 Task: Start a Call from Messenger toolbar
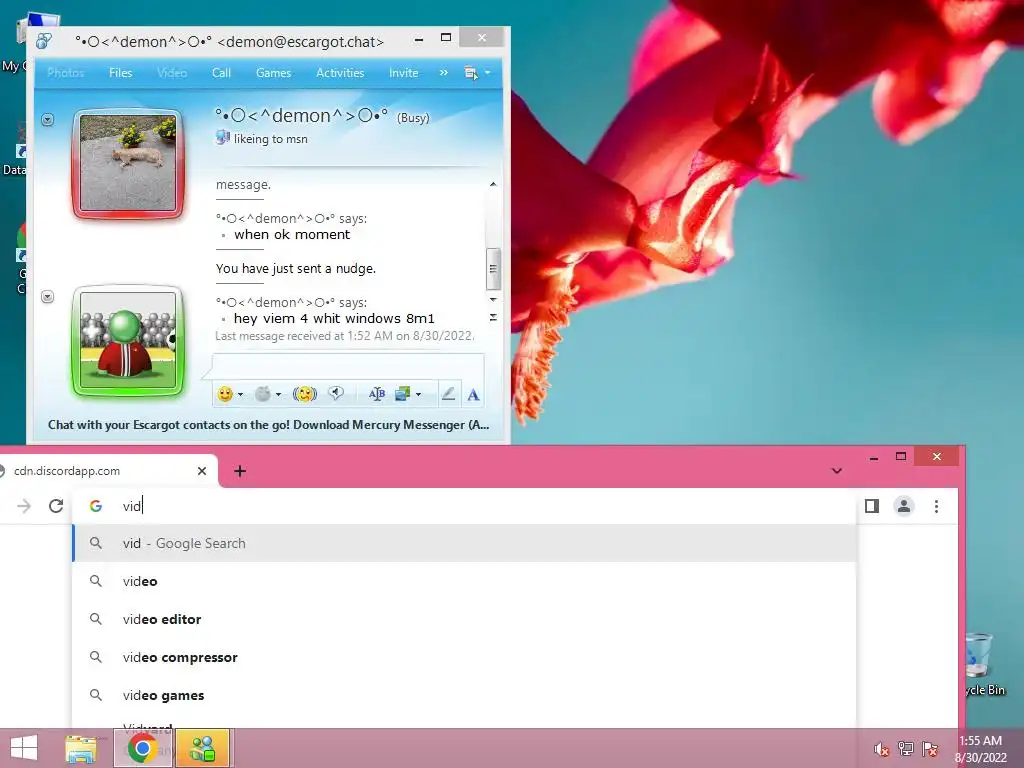(x=221, y=72)
